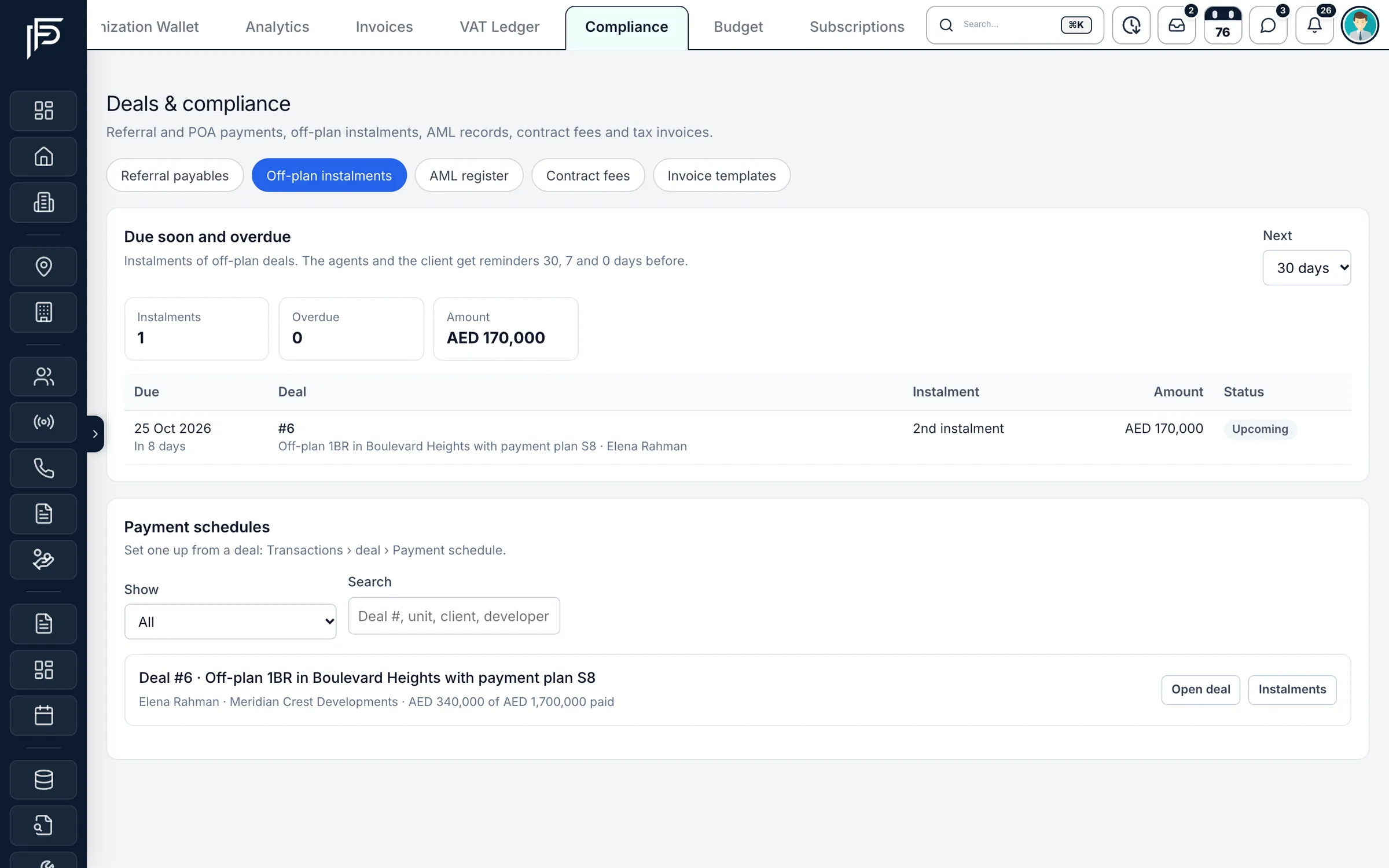
Task: Click the company logo in sidebar
Action: 44,37
